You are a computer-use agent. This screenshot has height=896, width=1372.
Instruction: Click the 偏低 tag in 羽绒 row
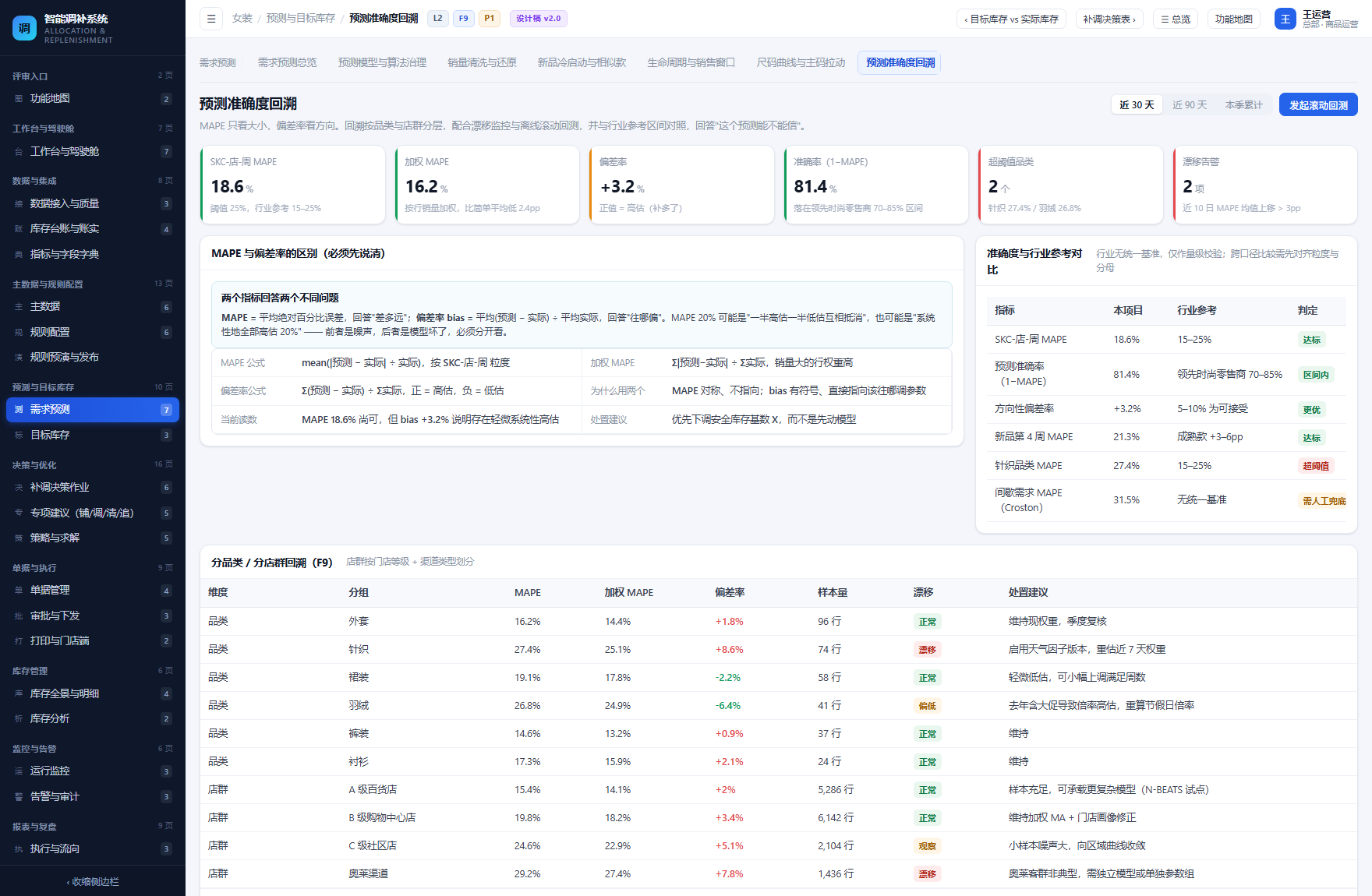click(927, 706)
